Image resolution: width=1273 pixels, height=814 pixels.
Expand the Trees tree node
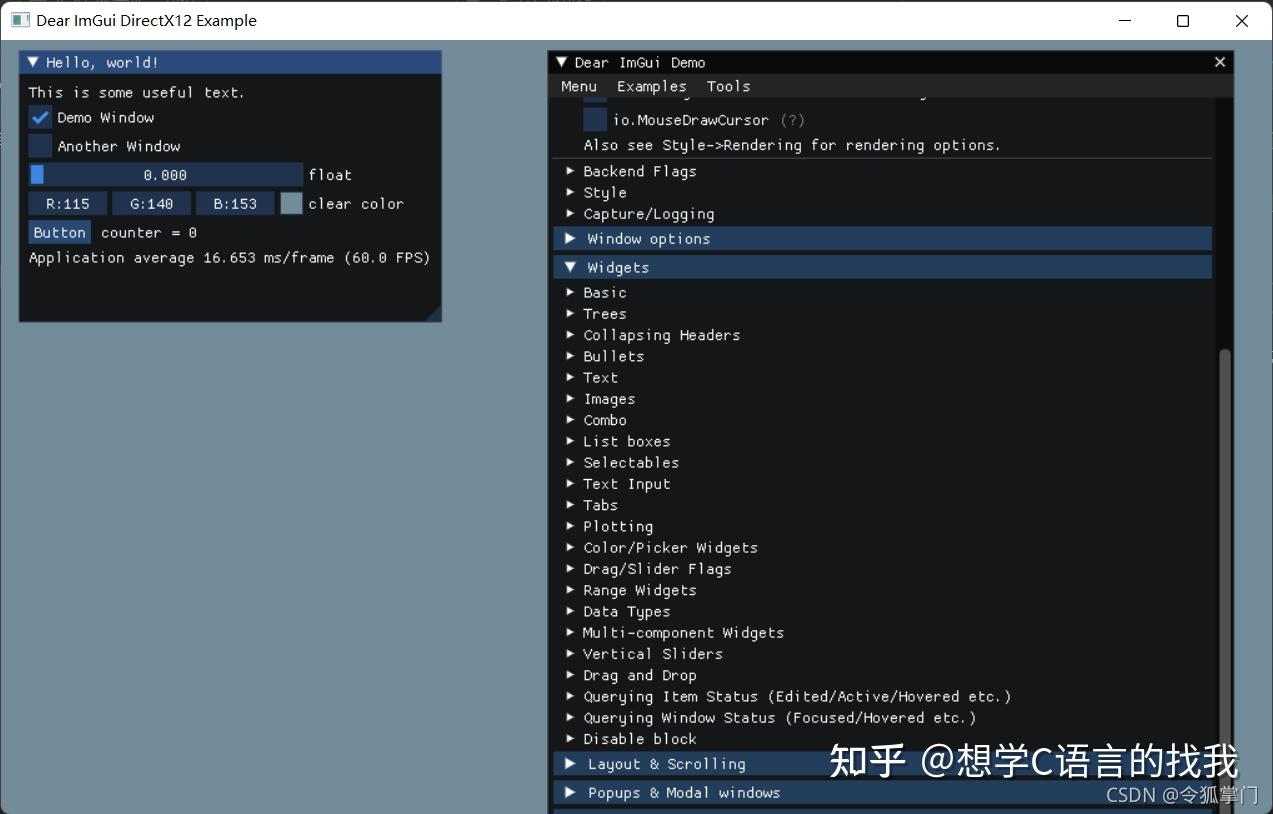[604, 313]
